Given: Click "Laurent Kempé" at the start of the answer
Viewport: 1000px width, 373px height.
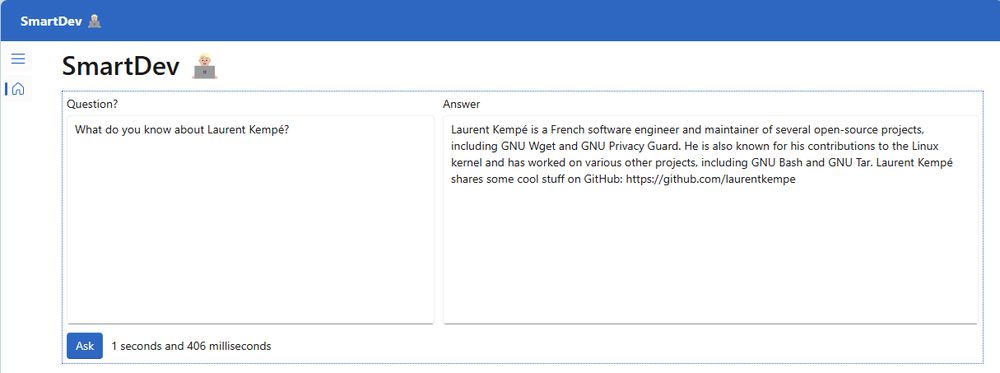Looking at the screenshot, I should click(x=482, y=129).
